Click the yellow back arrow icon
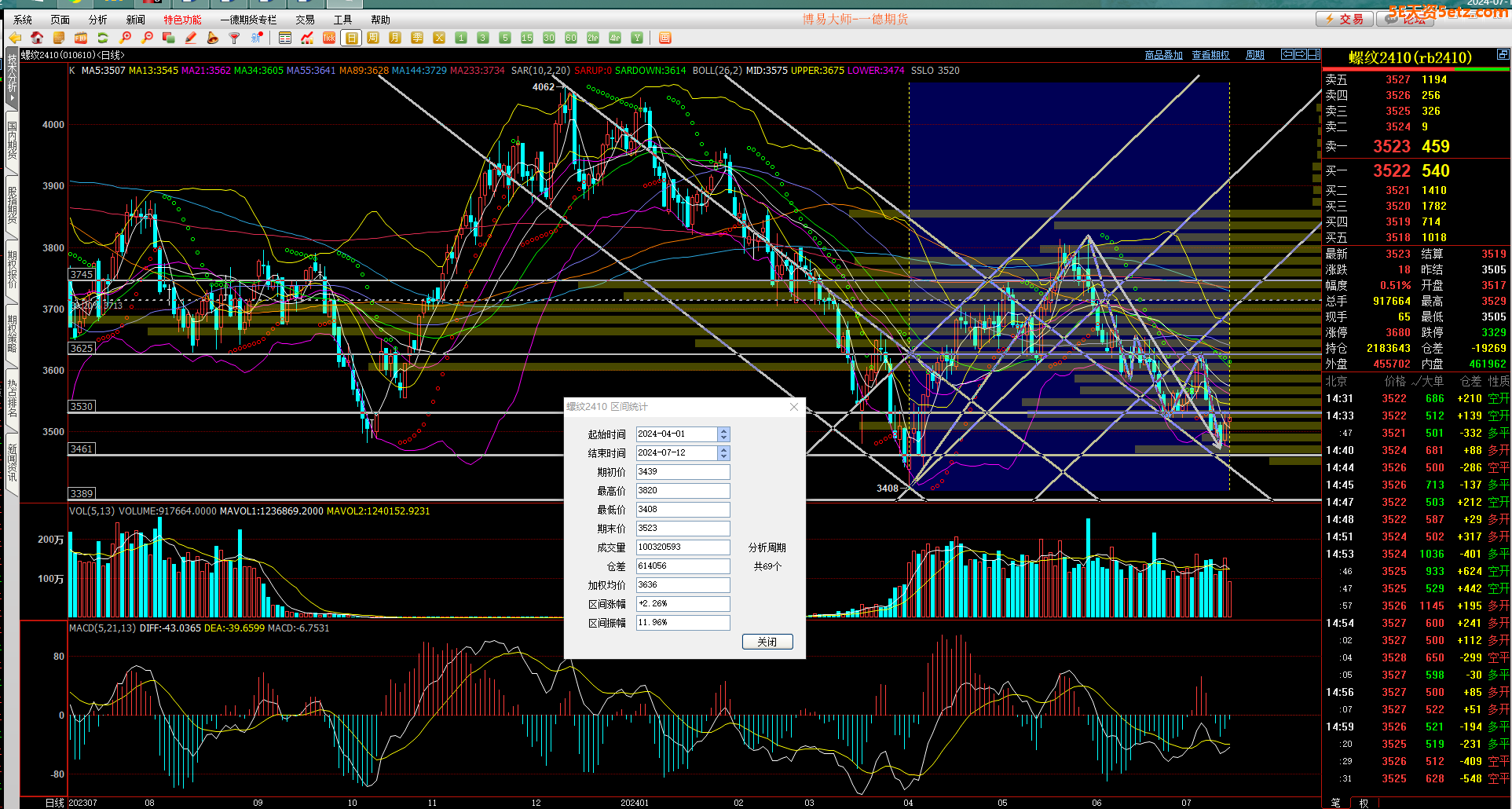The width and height of the screenshot is (1512, 809). [15, 38]
